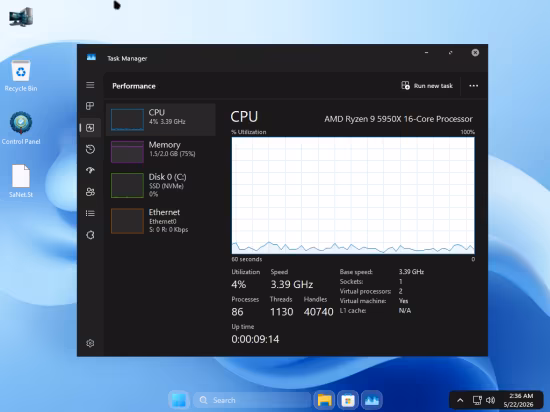550x412 pixels.
Task: Select the Performance page icon in sidebar
Action: (90, 128)
